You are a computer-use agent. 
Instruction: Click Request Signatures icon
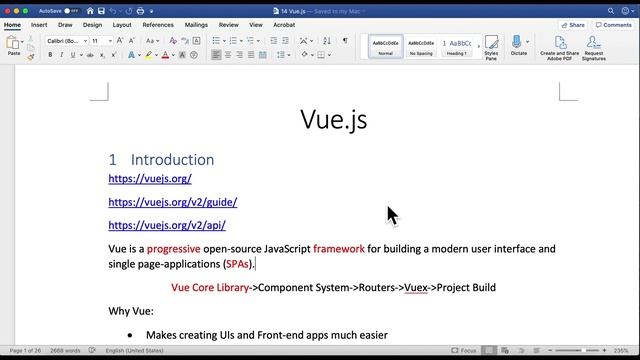593,48
